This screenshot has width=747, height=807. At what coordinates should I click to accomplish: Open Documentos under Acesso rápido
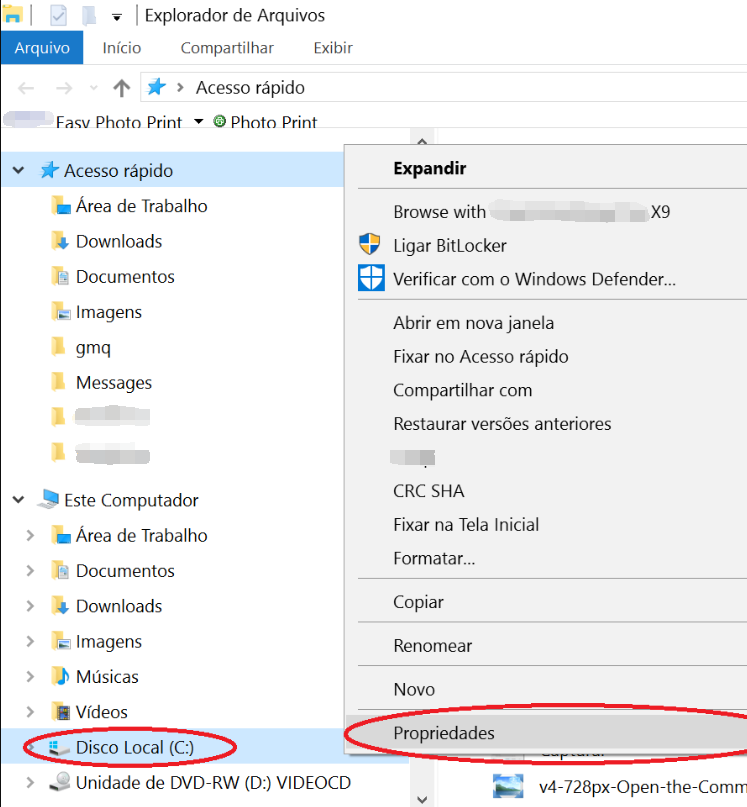[x=125, y=277]
